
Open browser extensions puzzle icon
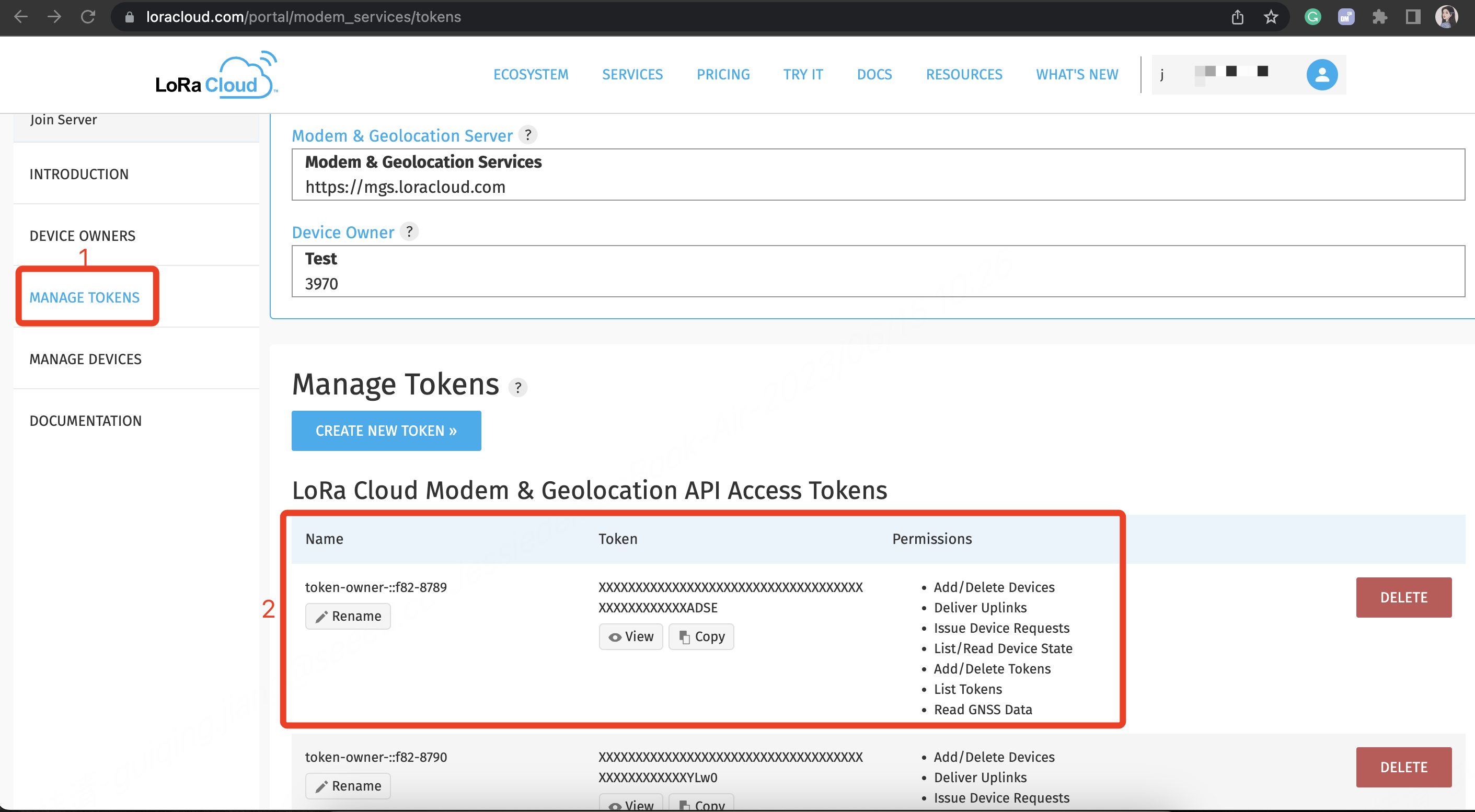point(1379,17)
